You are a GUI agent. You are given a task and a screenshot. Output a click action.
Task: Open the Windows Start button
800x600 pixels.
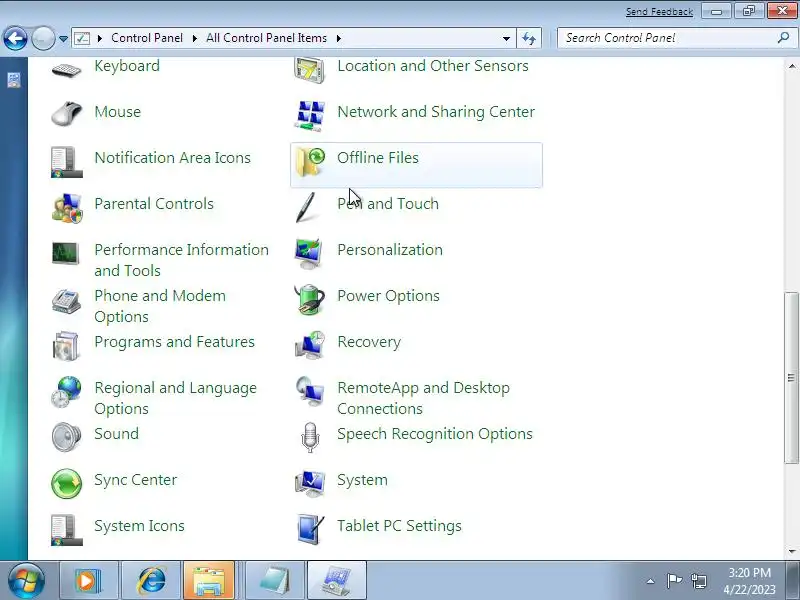click(26, 581)
